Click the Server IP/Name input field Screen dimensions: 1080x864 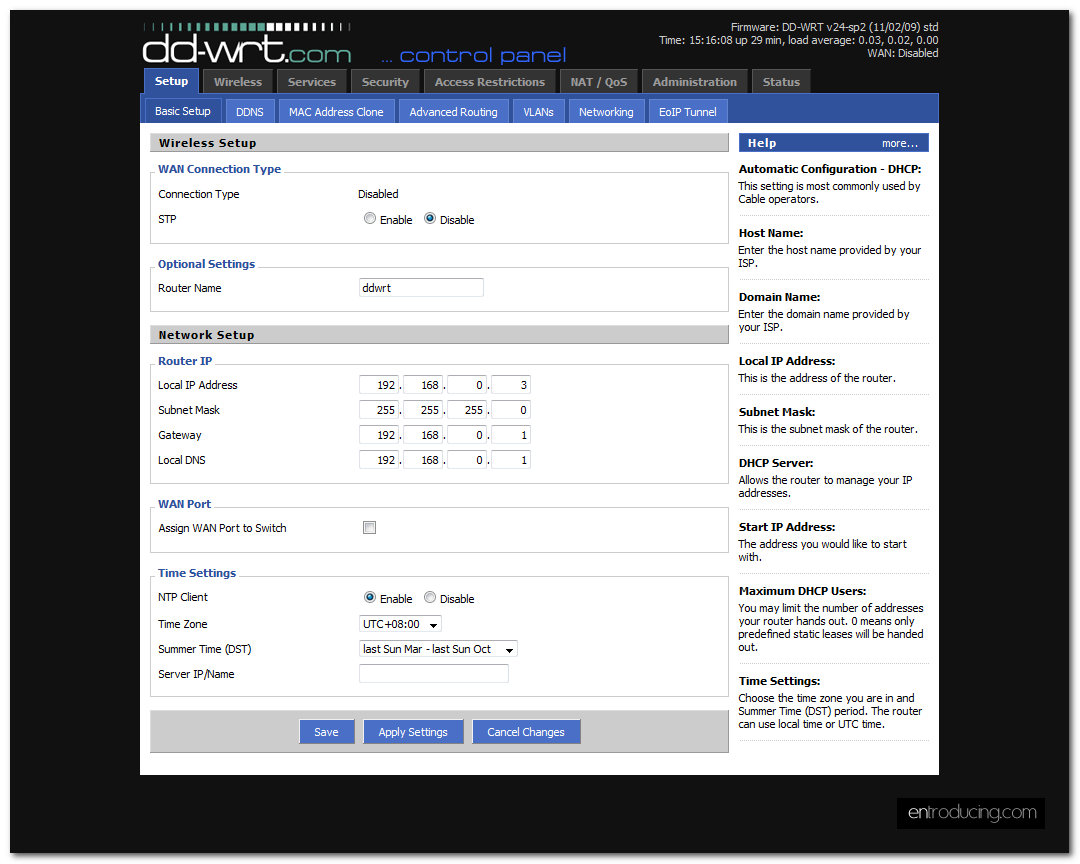point(434,674)
